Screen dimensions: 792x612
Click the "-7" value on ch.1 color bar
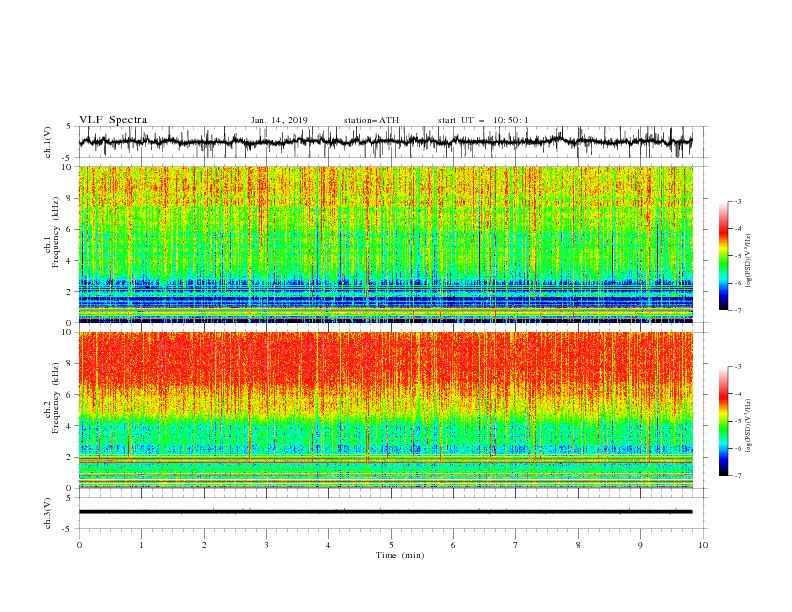coord(738,310)
